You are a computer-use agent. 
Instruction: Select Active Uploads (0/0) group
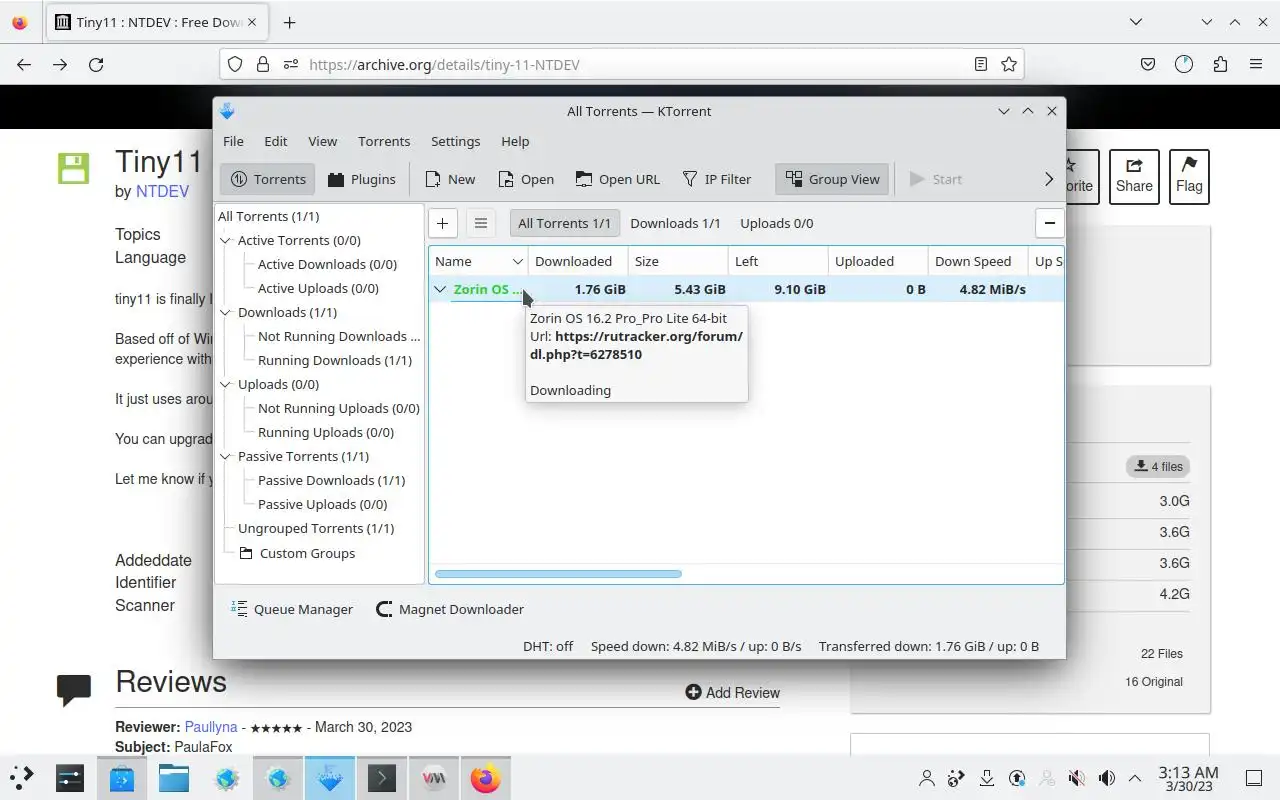318,288
